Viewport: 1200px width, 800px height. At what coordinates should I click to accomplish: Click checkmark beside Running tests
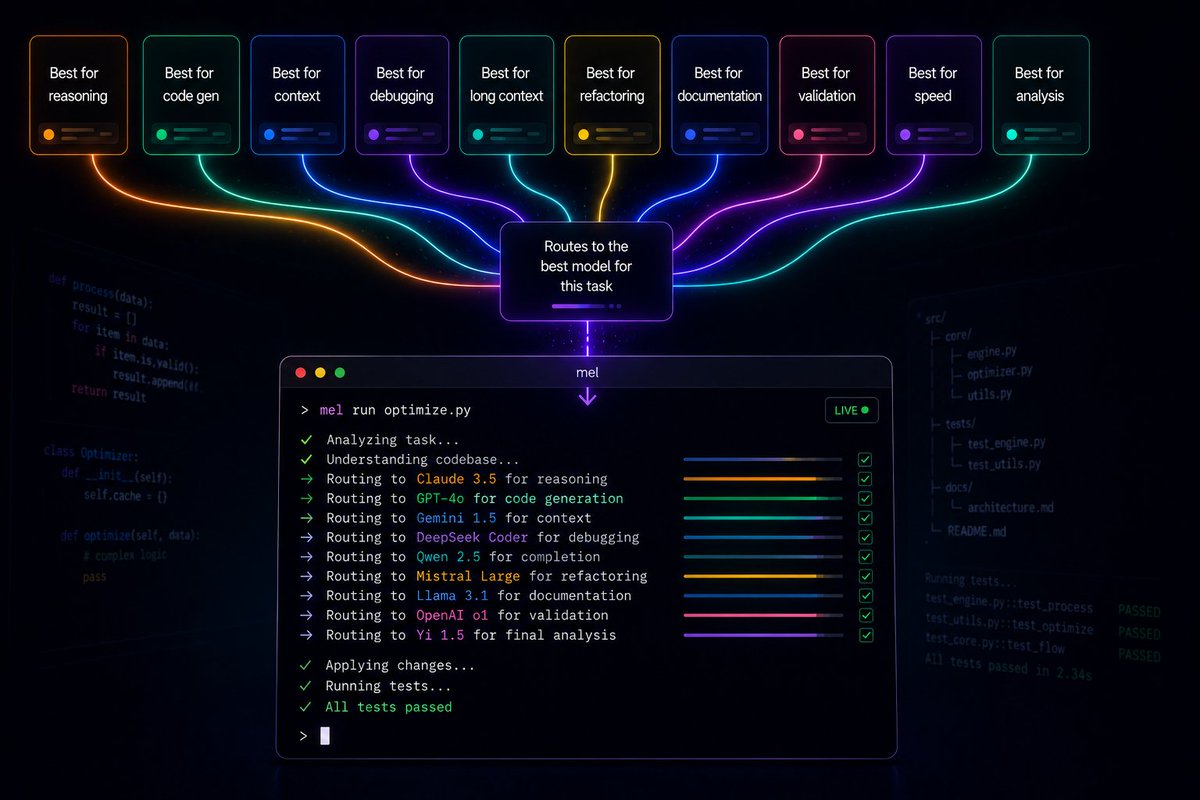point(306,686)
